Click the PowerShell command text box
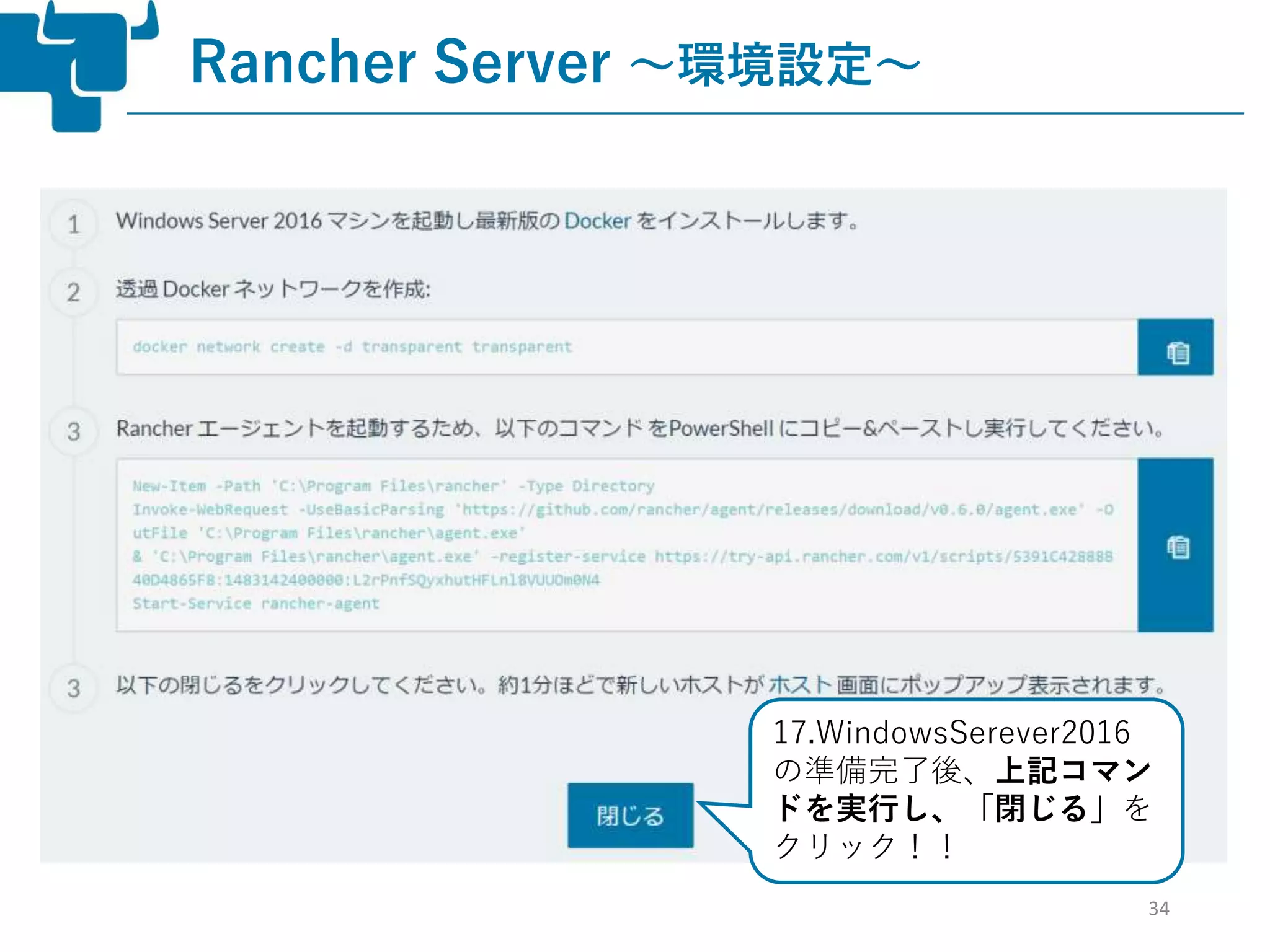Screen dimensions: 1270x952 coord(626,545)
